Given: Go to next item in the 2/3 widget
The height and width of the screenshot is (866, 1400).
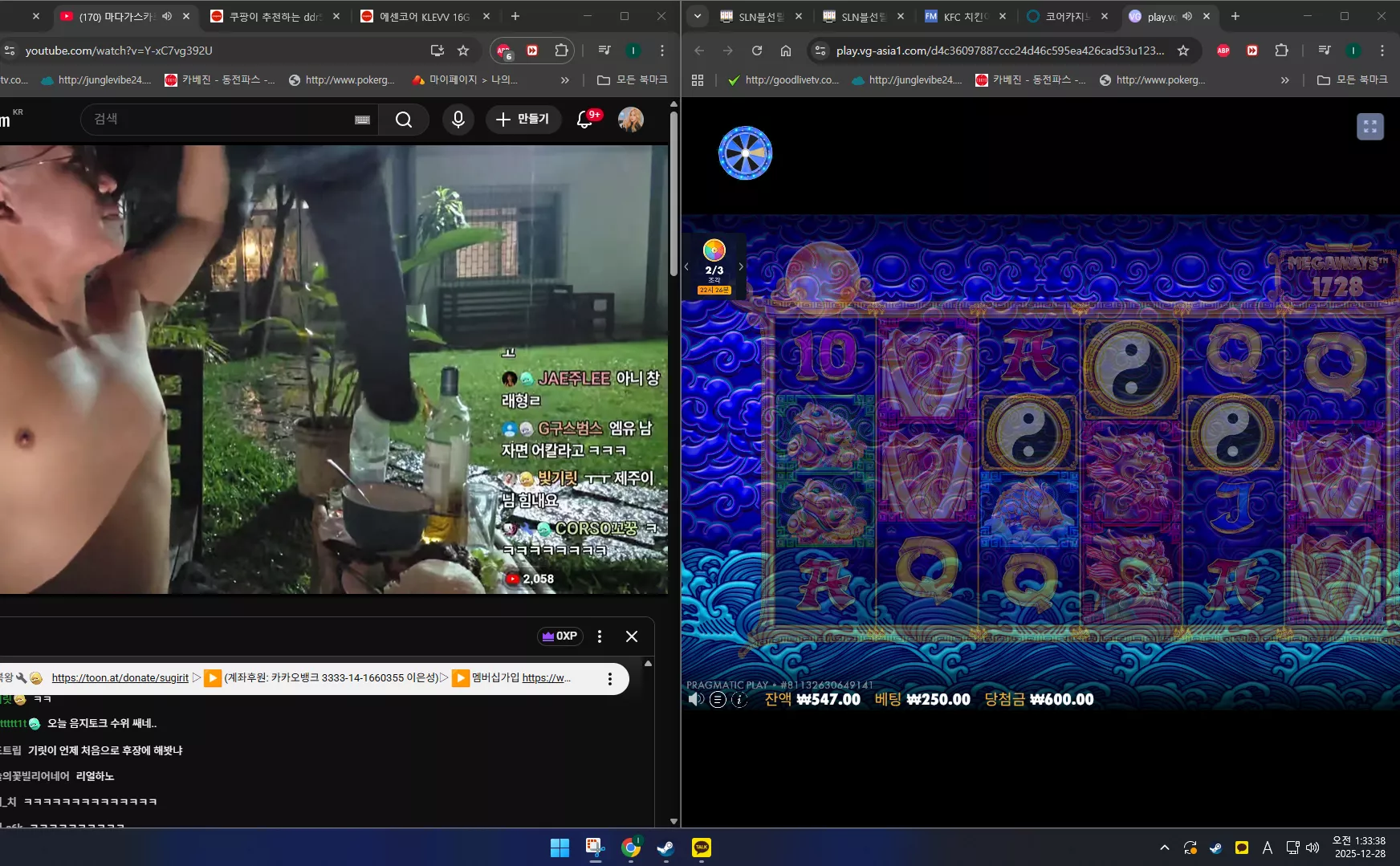Looking at the screenshot, I should click(x=741, y=266).
